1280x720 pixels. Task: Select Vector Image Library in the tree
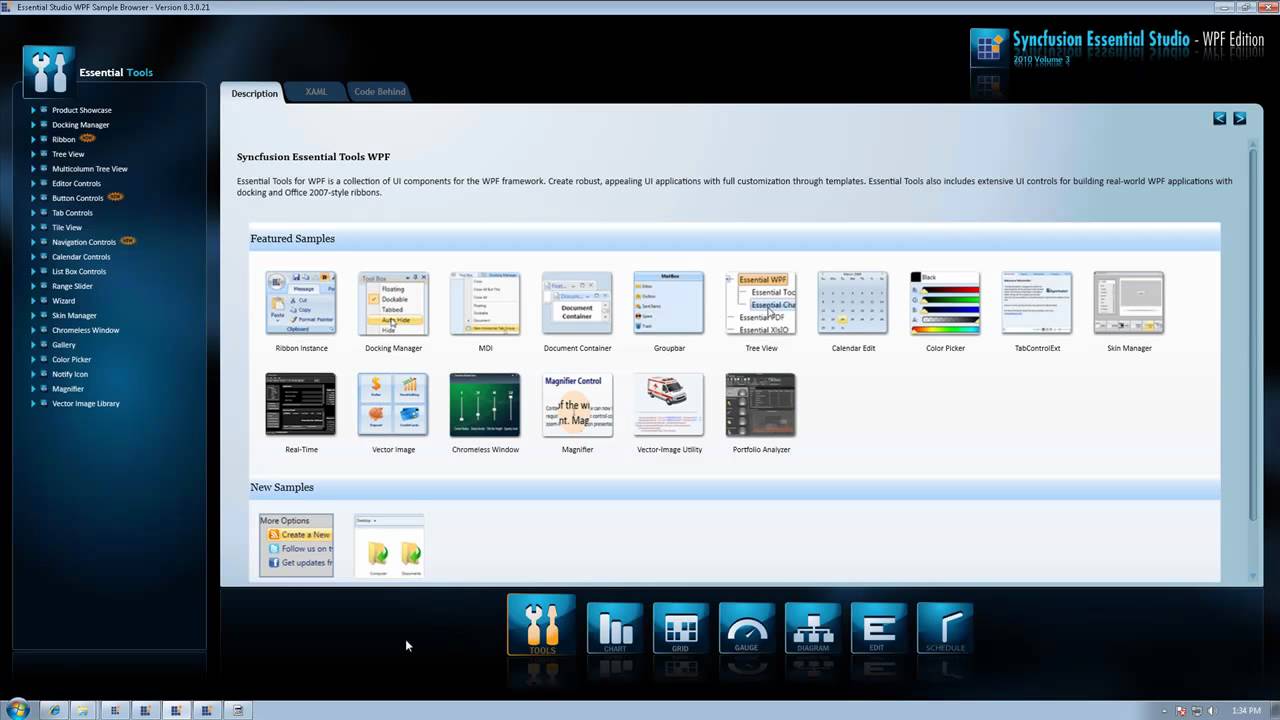point(85,404)
